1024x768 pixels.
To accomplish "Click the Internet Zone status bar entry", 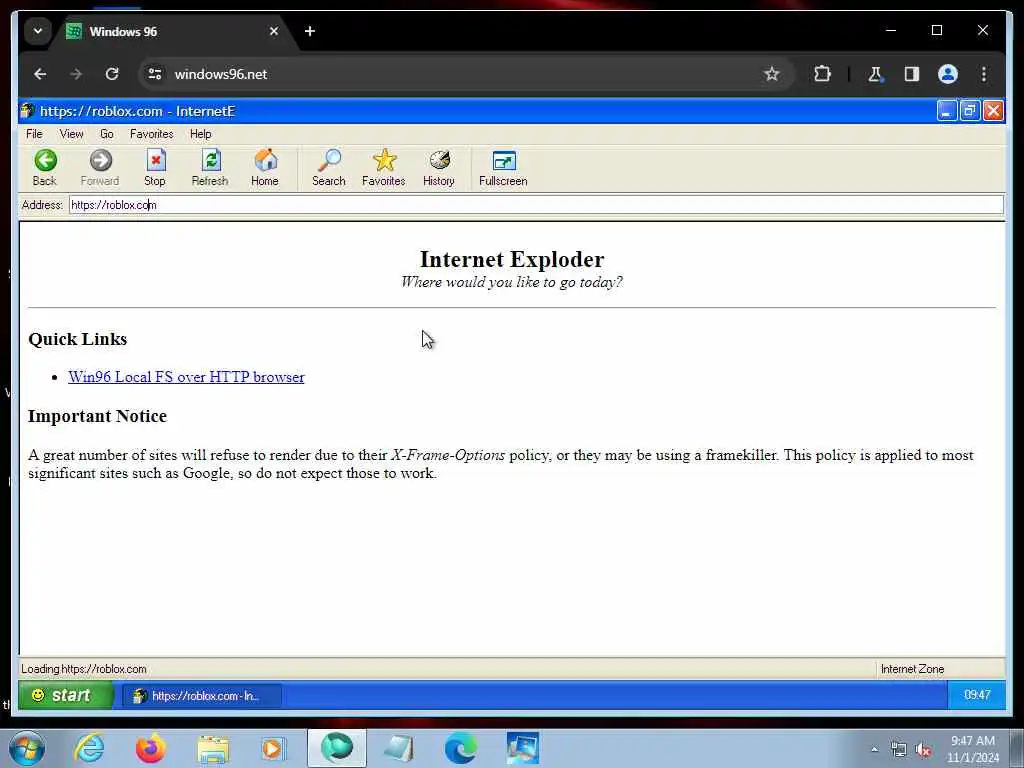I will 912,669.
